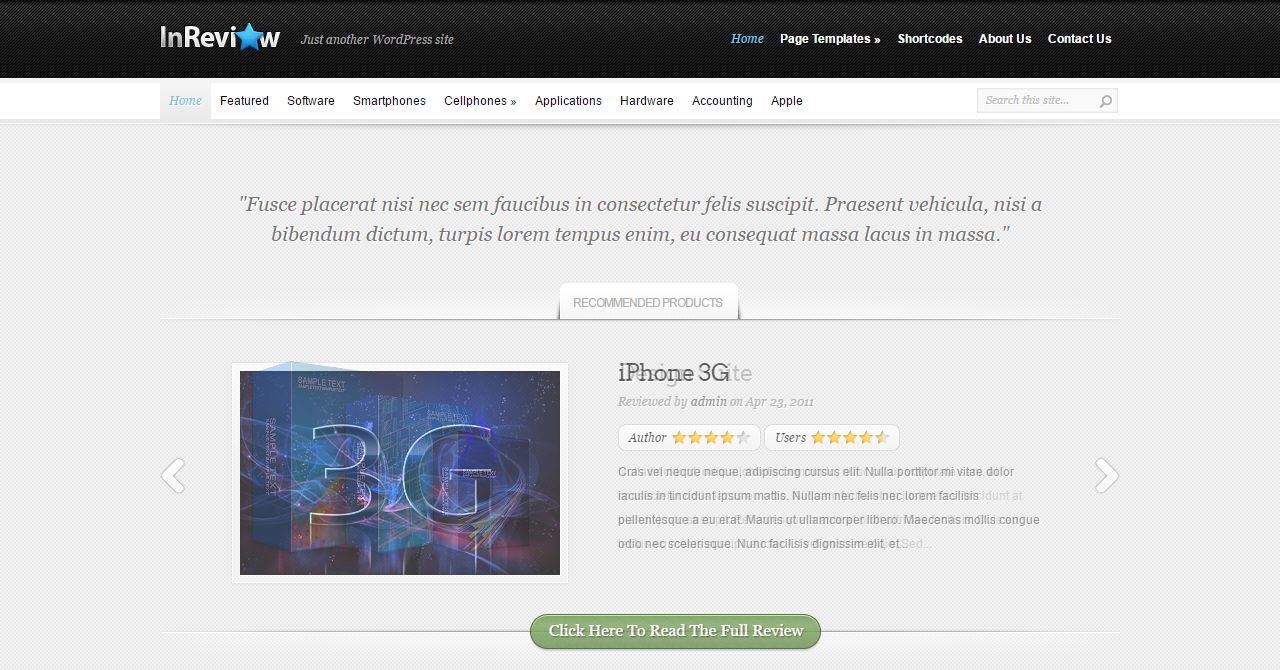Image resolution: width=1280 pixels, height=670 pixels.
Task: Advance to next slide with right arrow
Action: 1106,476
